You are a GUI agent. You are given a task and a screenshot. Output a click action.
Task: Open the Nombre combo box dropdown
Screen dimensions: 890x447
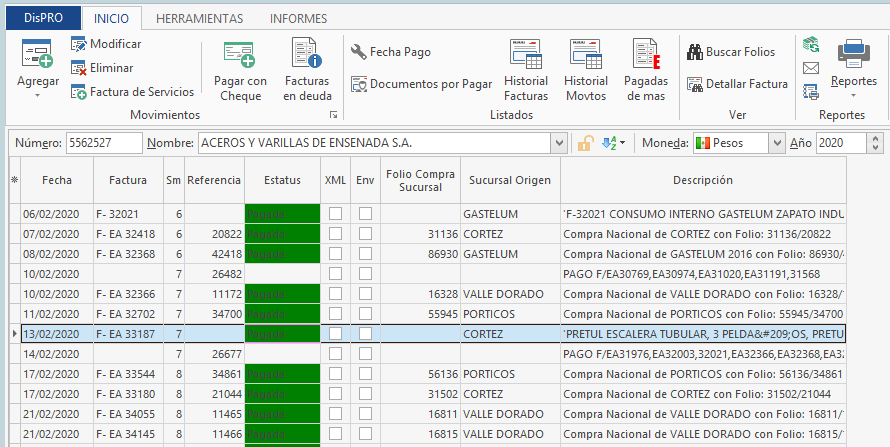pos(560,144)
